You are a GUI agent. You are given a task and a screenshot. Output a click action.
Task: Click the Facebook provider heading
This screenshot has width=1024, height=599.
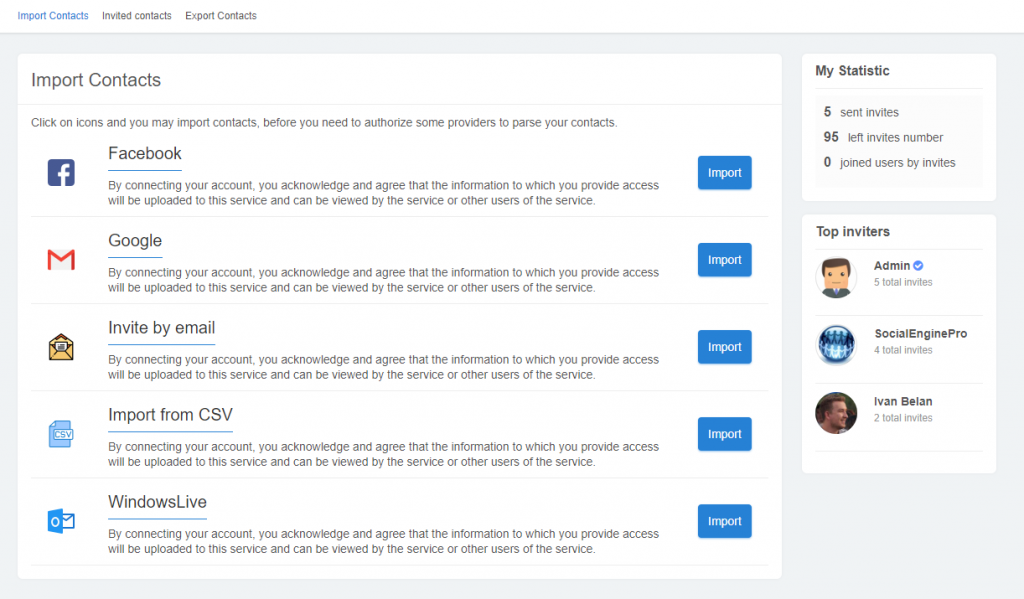point(145,154)
